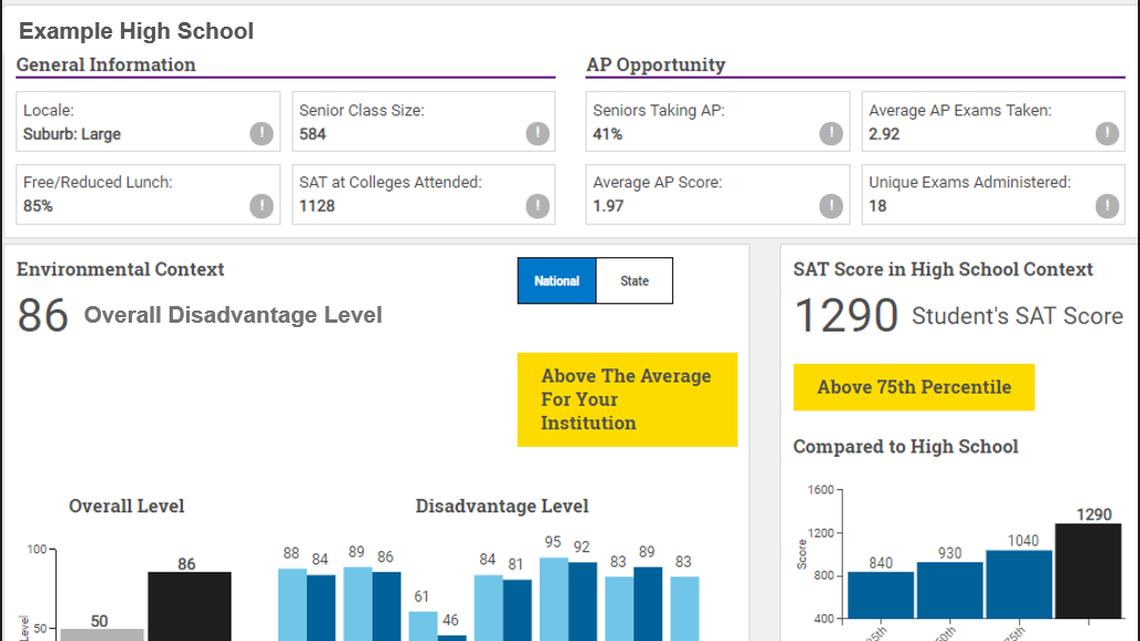Viewport: 1140px width, 641px height.
Task: Switch comparison to National
Action: click(x=557, y=281)
